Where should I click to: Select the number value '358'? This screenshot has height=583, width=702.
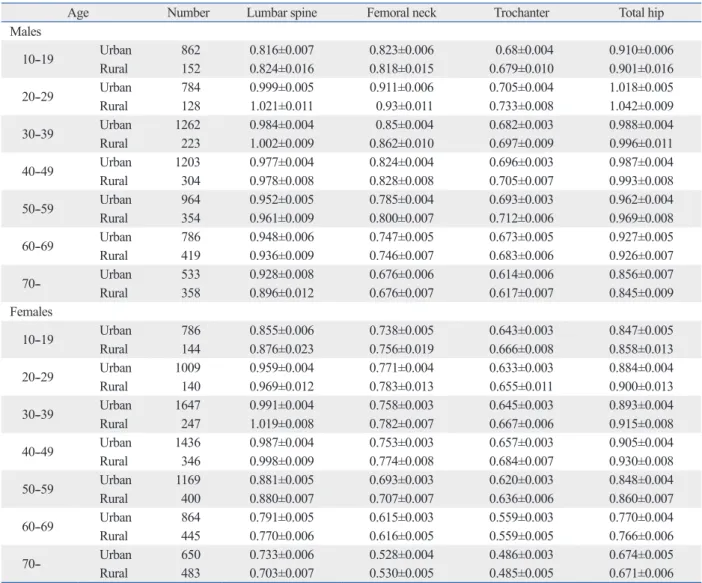point(191,293)
